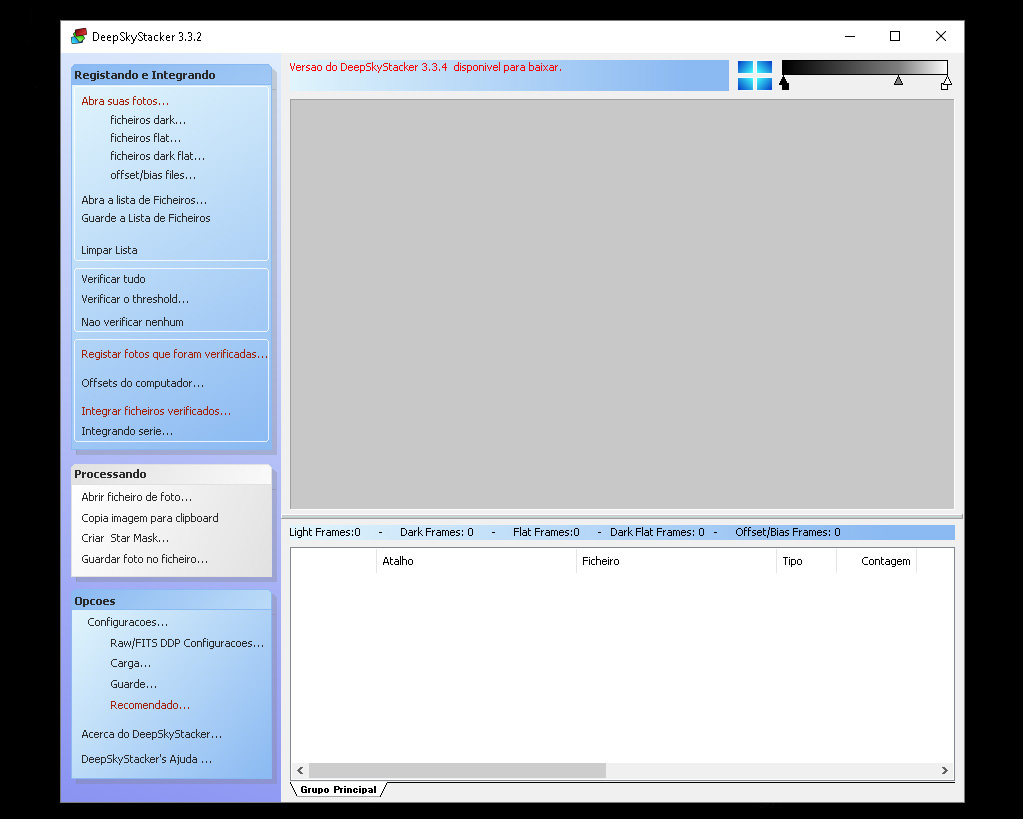Click 'Registar fotos que foram verificadas...'
This screenshot has width=1023, height=819.
174,354
